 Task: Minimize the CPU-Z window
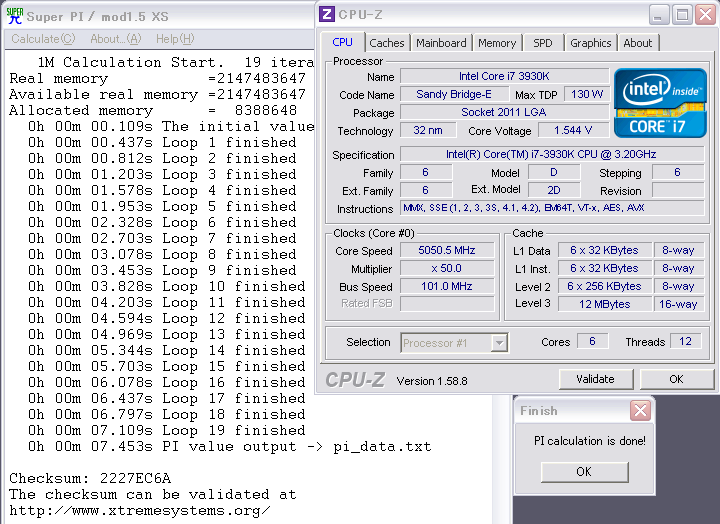tap(658, 14)
